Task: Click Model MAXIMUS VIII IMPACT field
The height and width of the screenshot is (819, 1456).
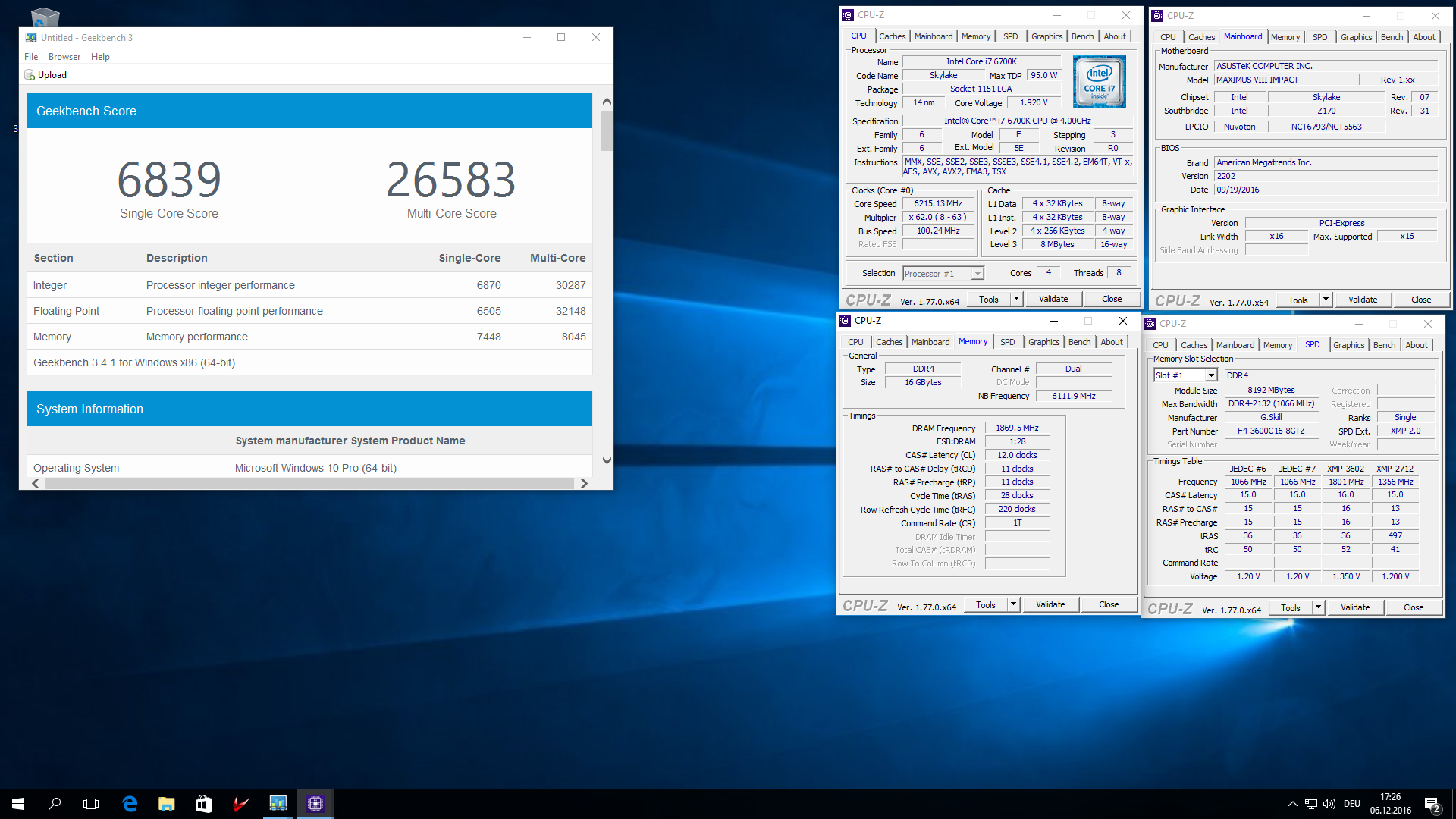Action: pos(1284,80)
